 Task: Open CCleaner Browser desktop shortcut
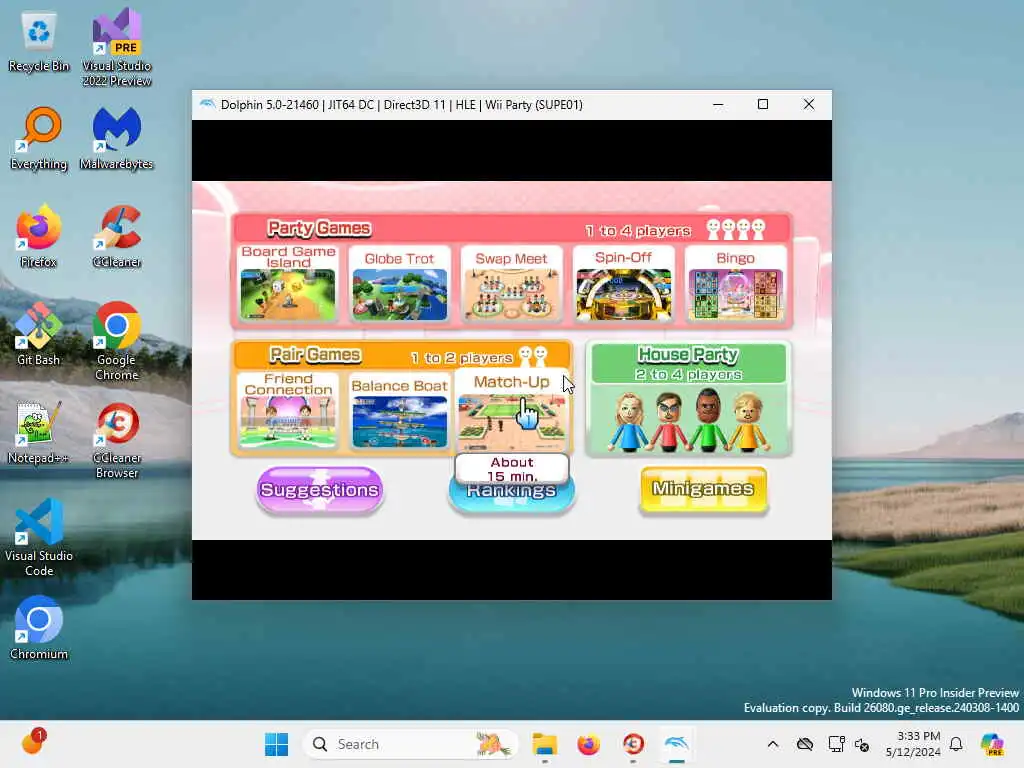pyautogui.click(x=117, y=440)
